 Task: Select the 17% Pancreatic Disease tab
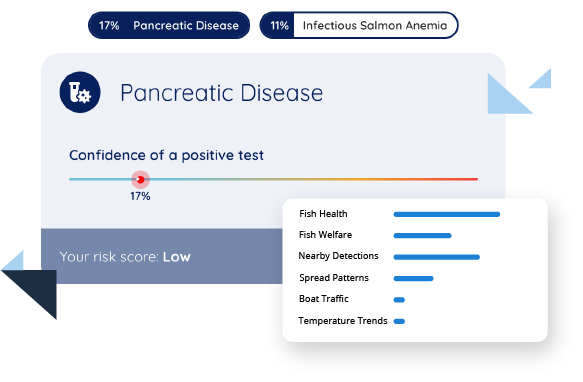point(169,25)
